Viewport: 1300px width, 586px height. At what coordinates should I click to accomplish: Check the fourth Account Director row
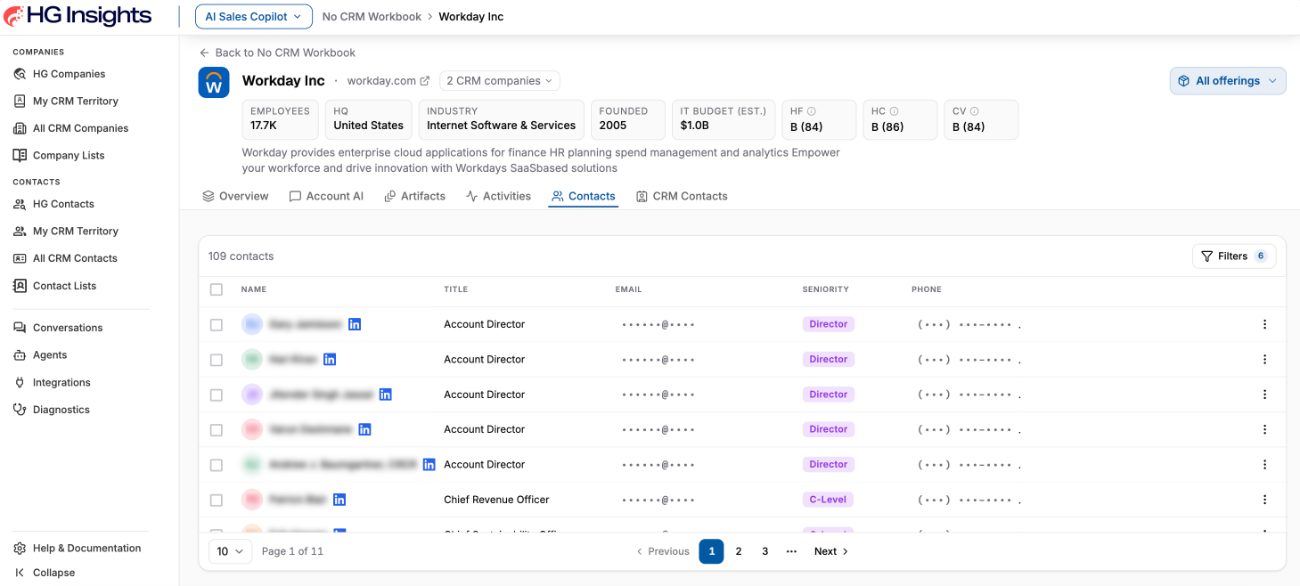point(216,429)
